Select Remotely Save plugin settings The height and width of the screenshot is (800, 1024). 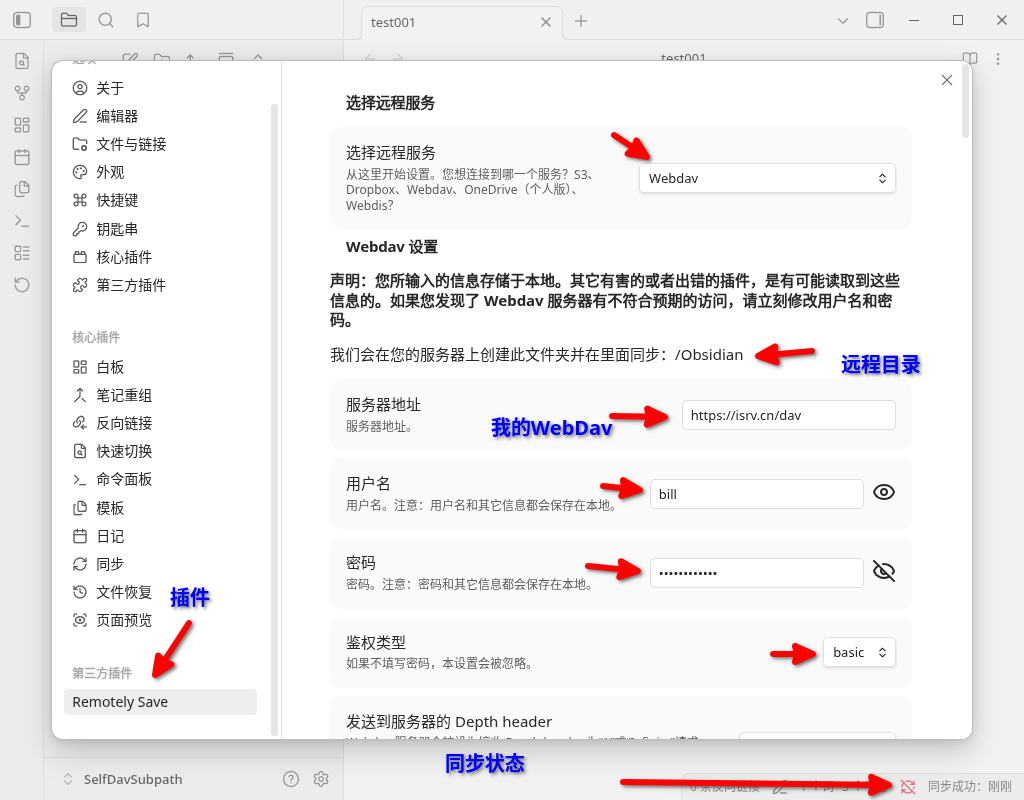tap(160, 702)
